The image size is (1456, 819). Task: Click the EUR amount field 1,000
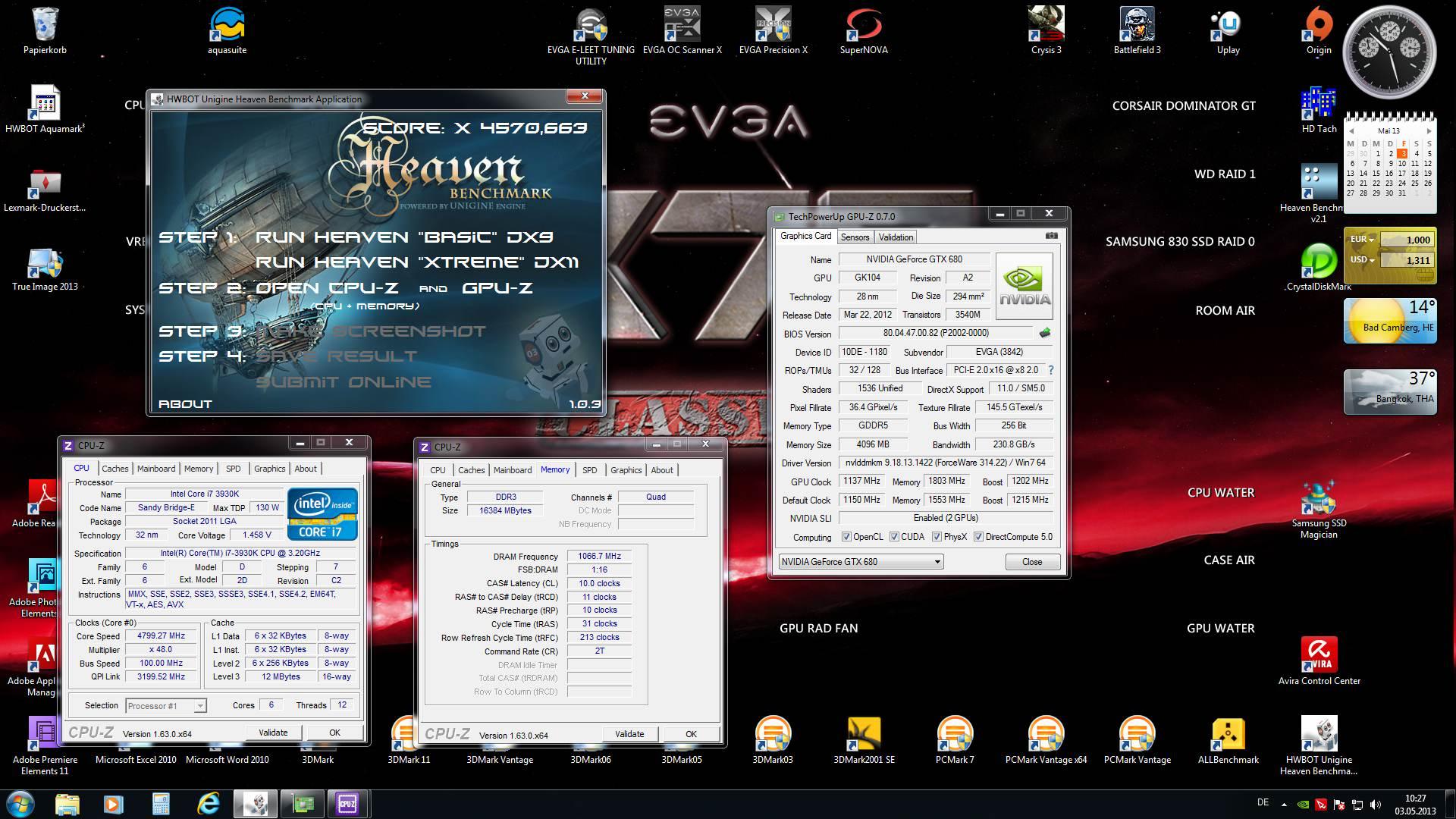tap(1408, 240)
